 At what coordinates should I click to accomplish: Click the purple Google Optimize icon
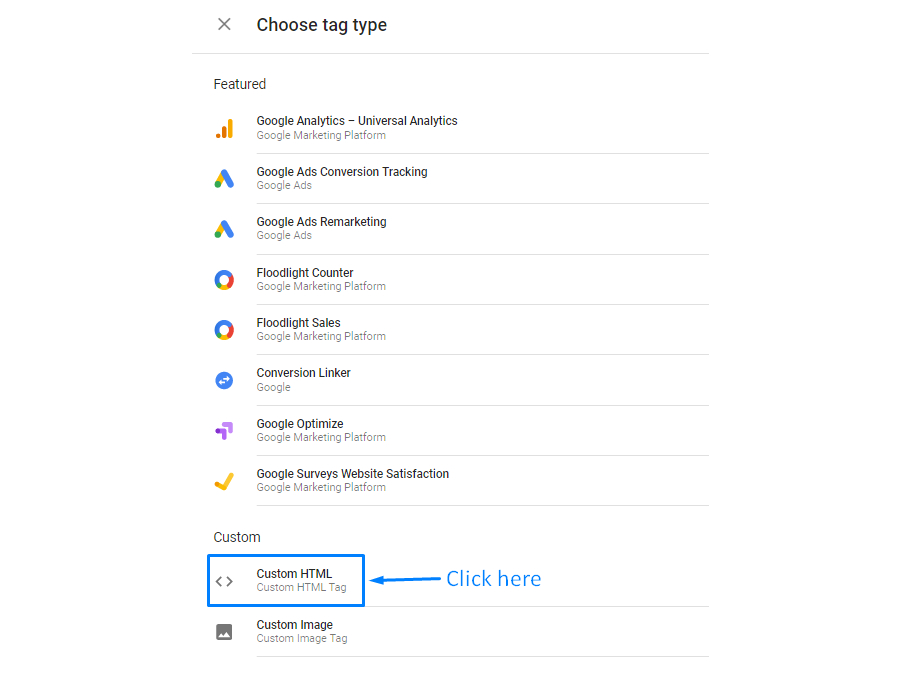pyautogui.click(x=224, y=430)
